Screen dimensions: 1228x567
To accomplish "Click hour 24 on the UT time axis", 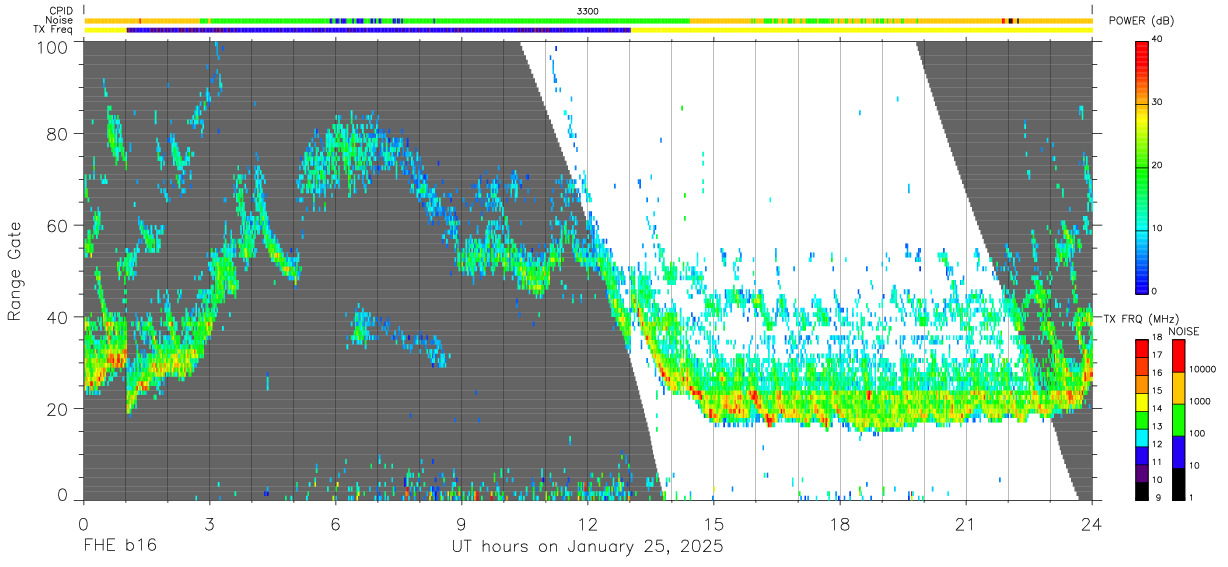I will point(1092,524).
